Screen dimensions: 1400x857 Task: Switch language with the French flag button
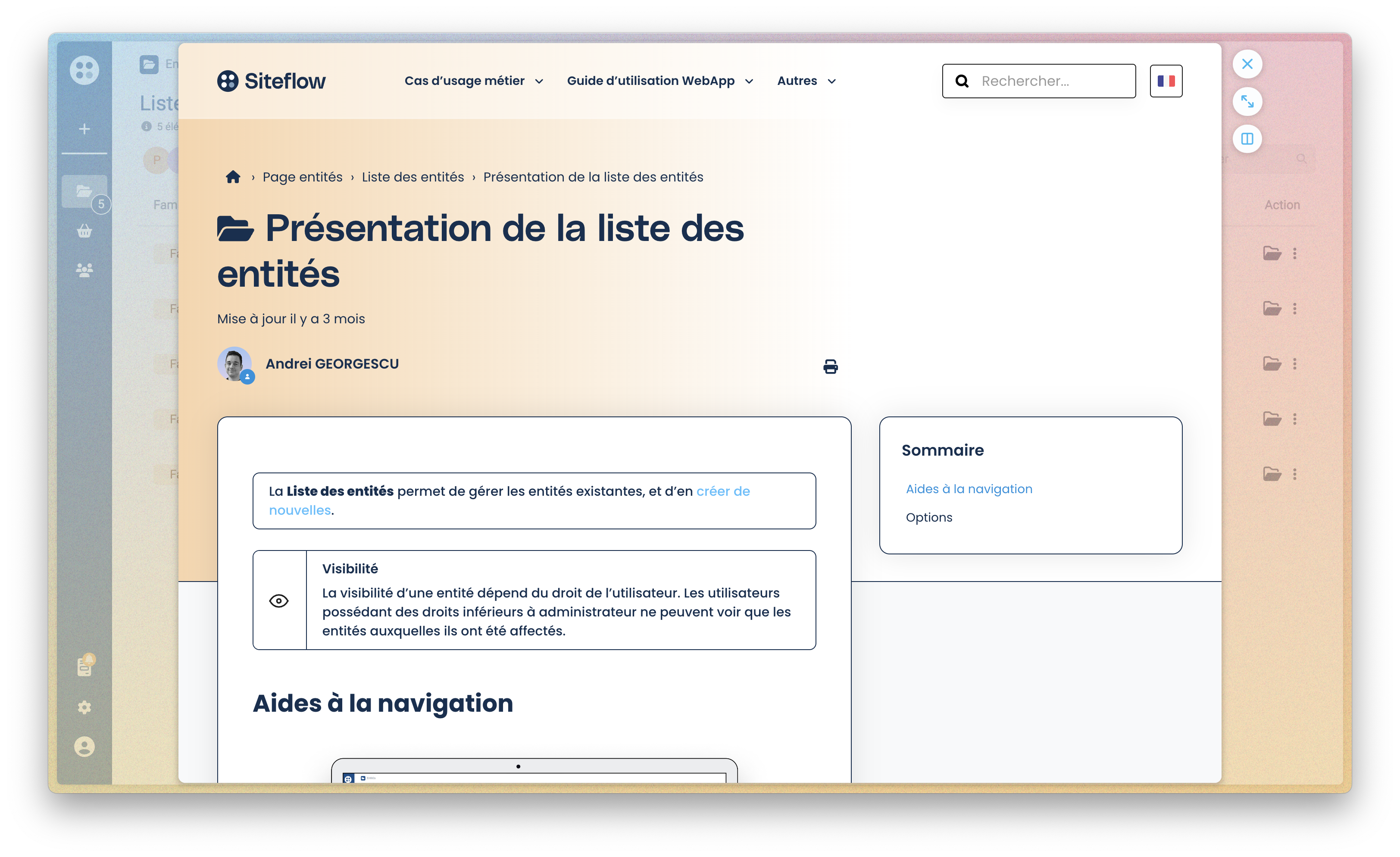point(1166,81)
